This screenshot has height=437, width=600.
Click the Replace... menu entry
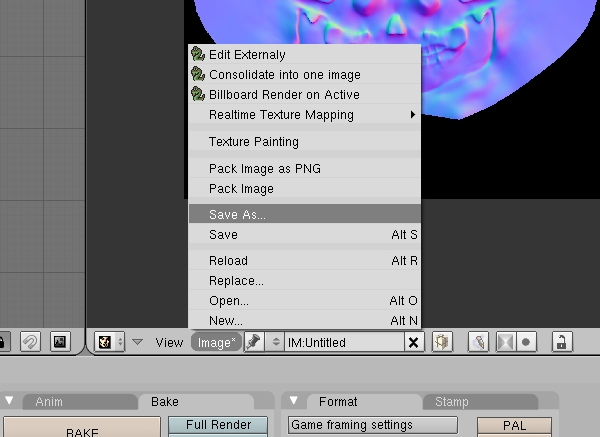tap(305, 280)
